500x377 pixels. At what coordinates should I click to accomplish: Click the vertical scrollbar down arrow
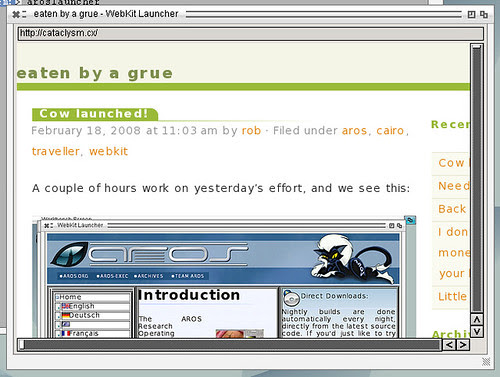[x=477, y=332]
